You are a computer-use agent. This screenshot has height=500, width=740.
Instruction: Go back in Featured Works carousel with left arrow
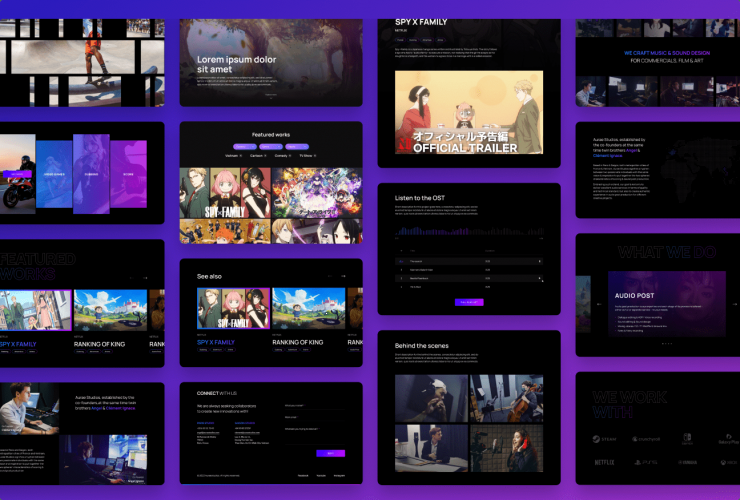coord(132,278)
